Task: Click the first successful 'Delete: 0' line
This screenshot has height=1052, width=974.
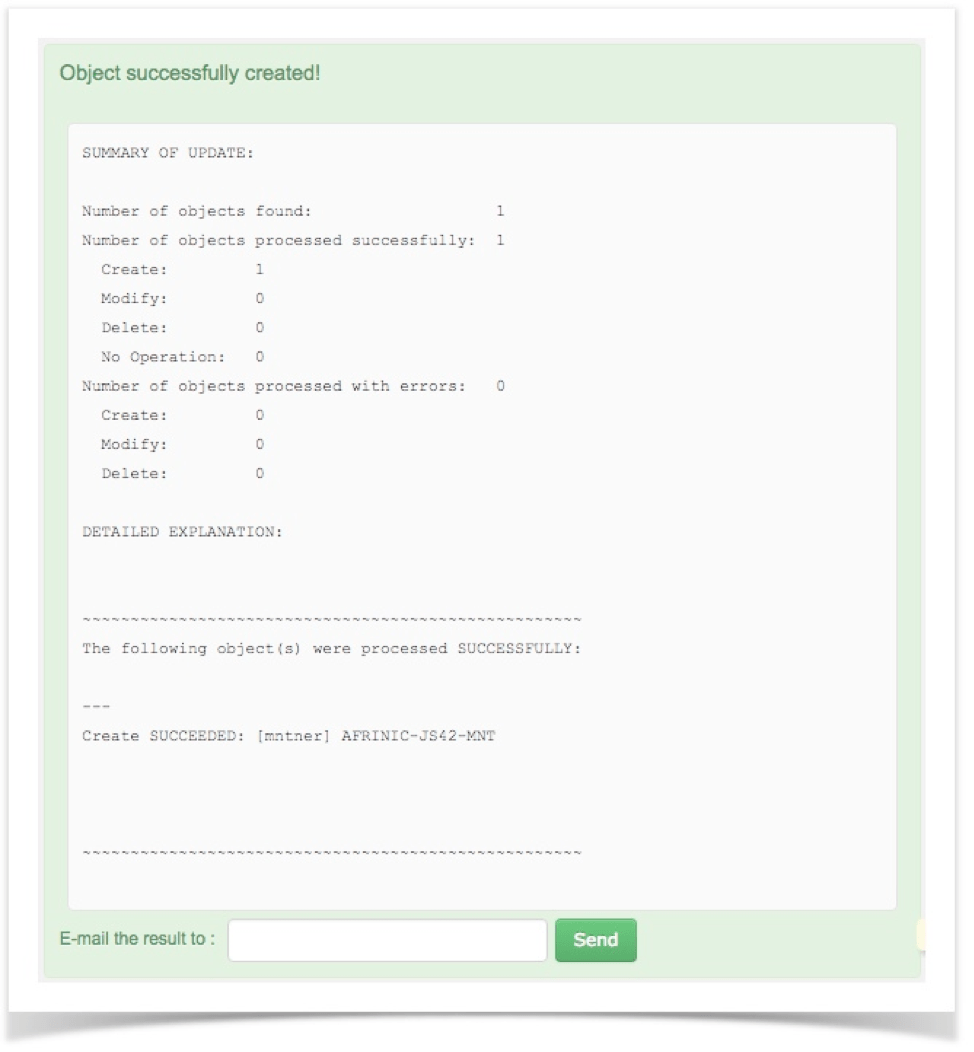Action: (182, 328)
